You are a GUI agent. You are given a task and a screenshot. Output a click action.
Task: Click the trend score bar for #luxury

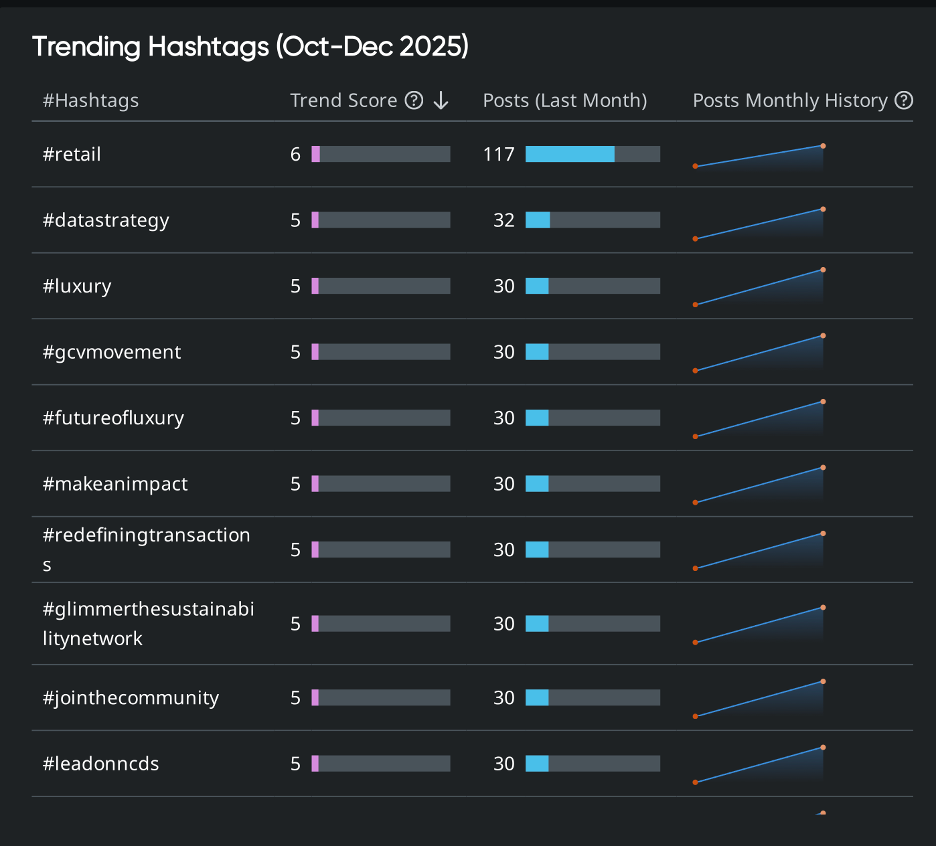[380, 286]
